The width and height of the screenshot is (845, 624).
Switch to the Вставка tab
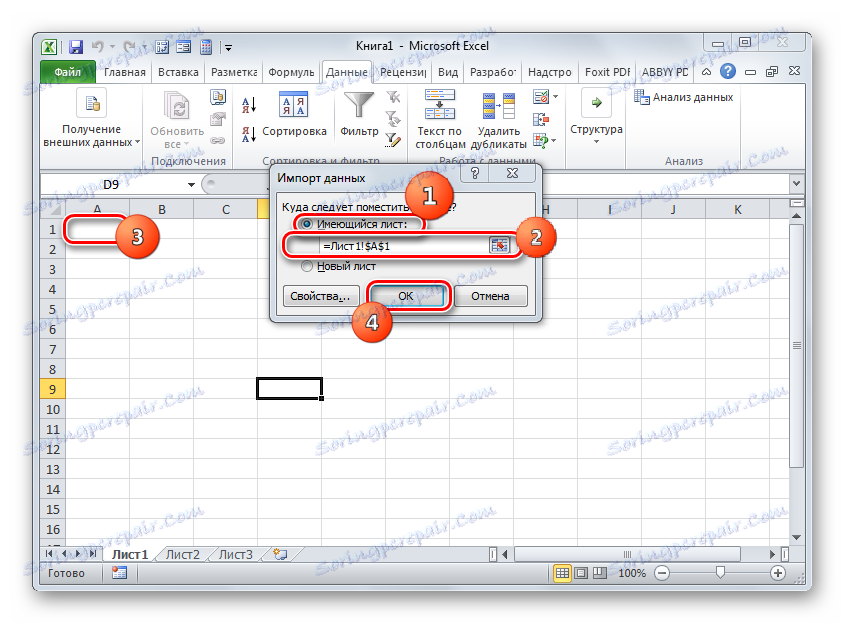(x=178, y=72)
